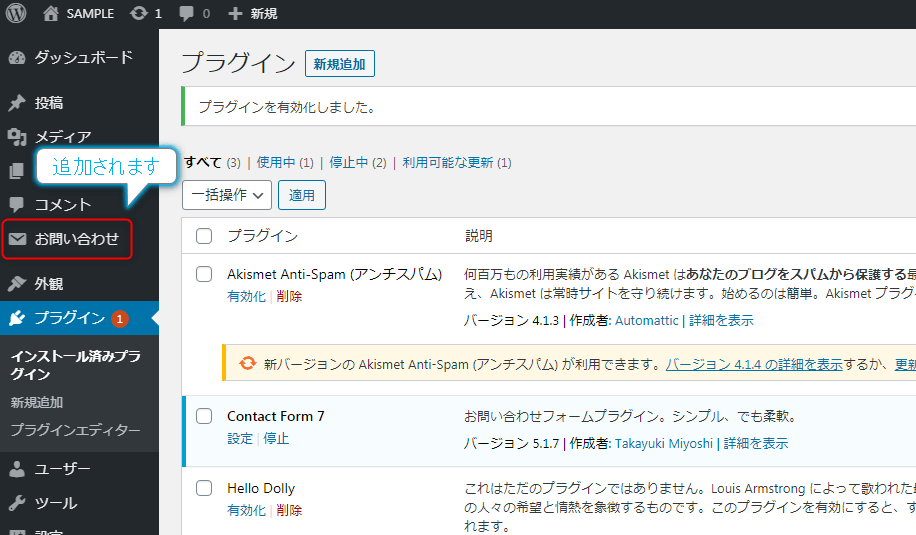
Task: Open 詳細を表示 for Akismet
Action: pos(721,321)
